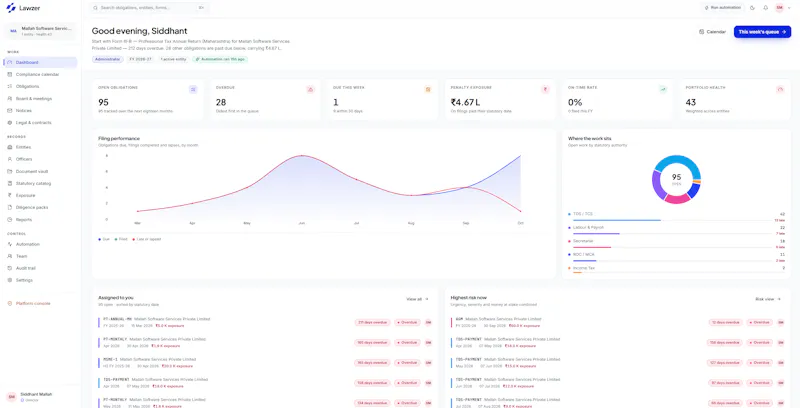The height and width of the screenshot is (408, 800).
Task: Click the Penalty Exposure rupee card icon
Action: click(x=545, y=89)
